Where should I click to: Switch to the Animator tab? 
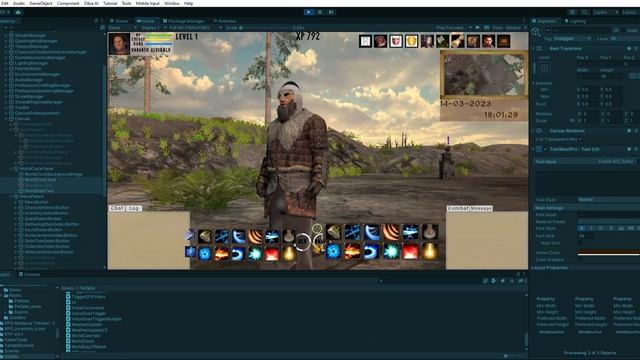tap(224, 21)
